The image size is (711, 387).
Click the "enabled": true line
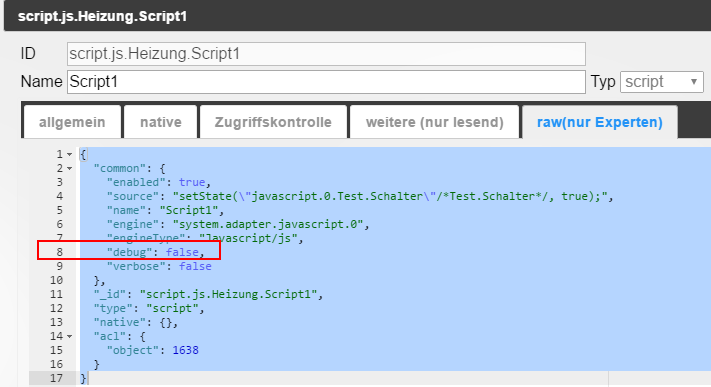point(159,182)
